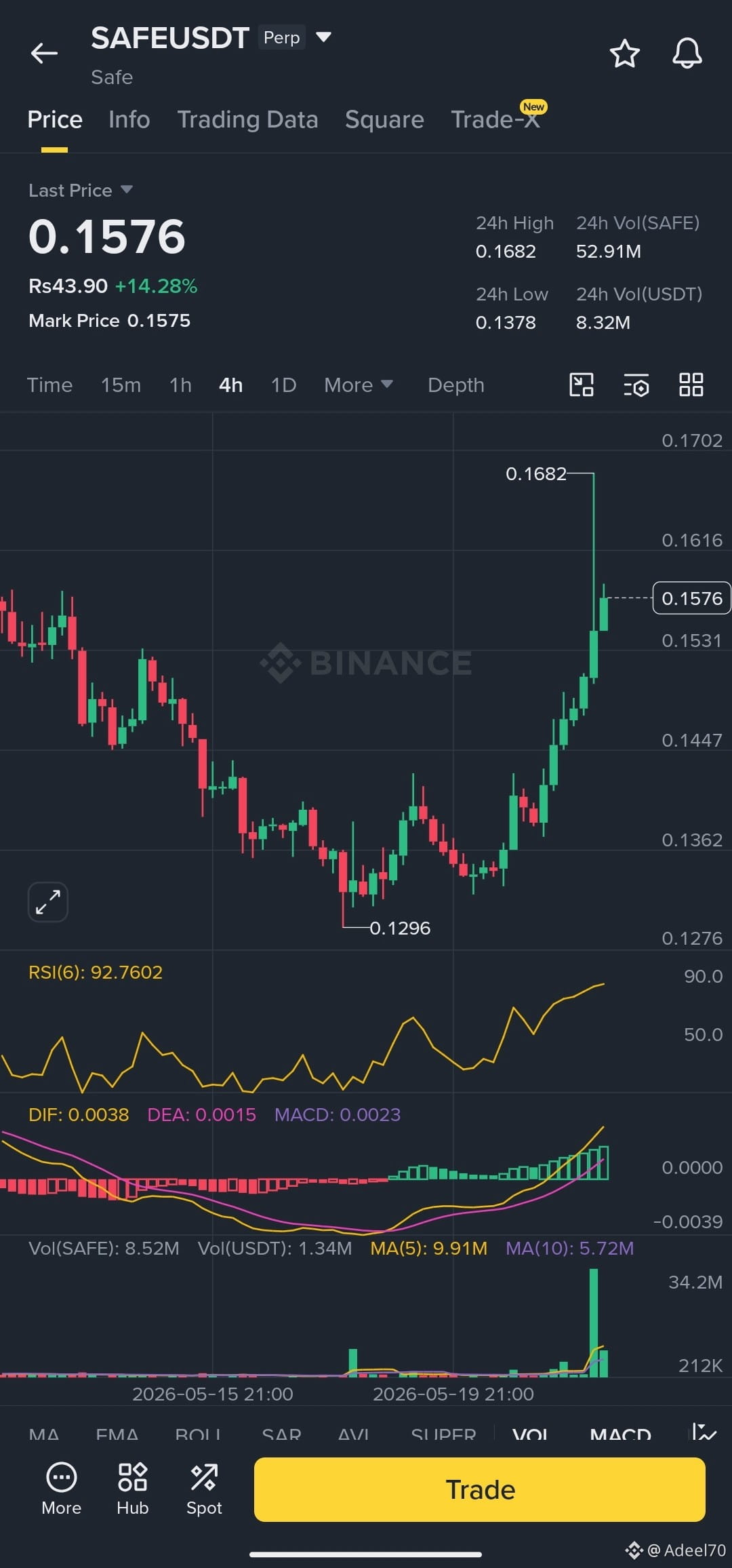
Task: Select the 4h chart interval
Action: tap(230, 385)
